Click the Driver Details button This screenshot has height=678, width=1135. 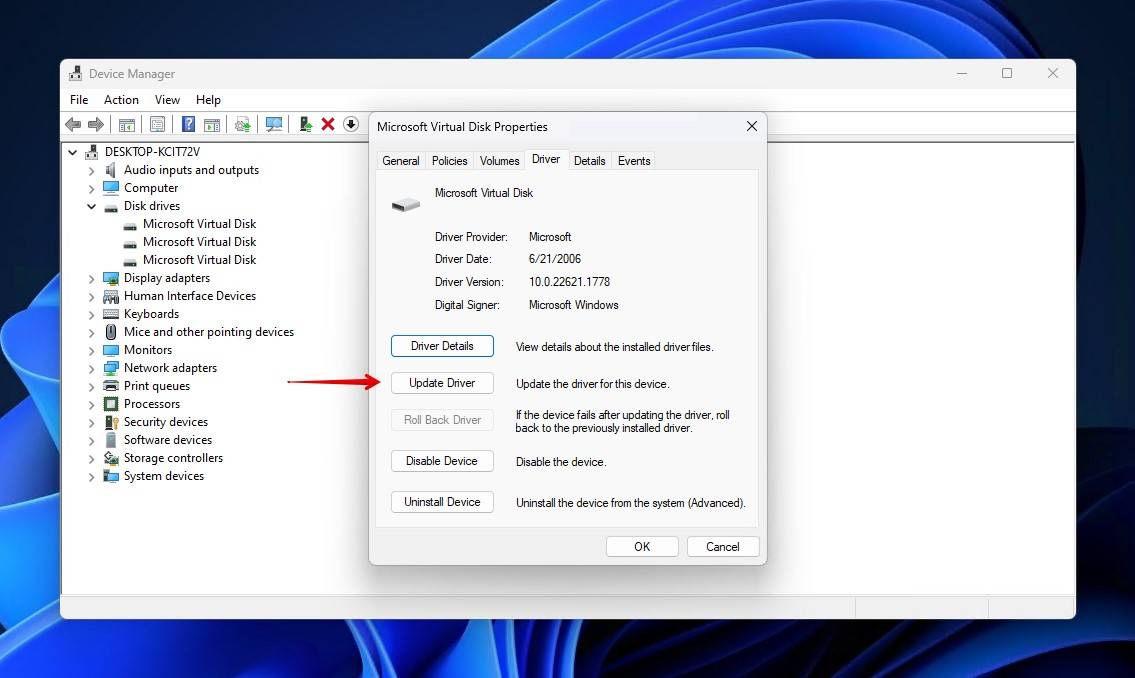click(x=442, y=346)
